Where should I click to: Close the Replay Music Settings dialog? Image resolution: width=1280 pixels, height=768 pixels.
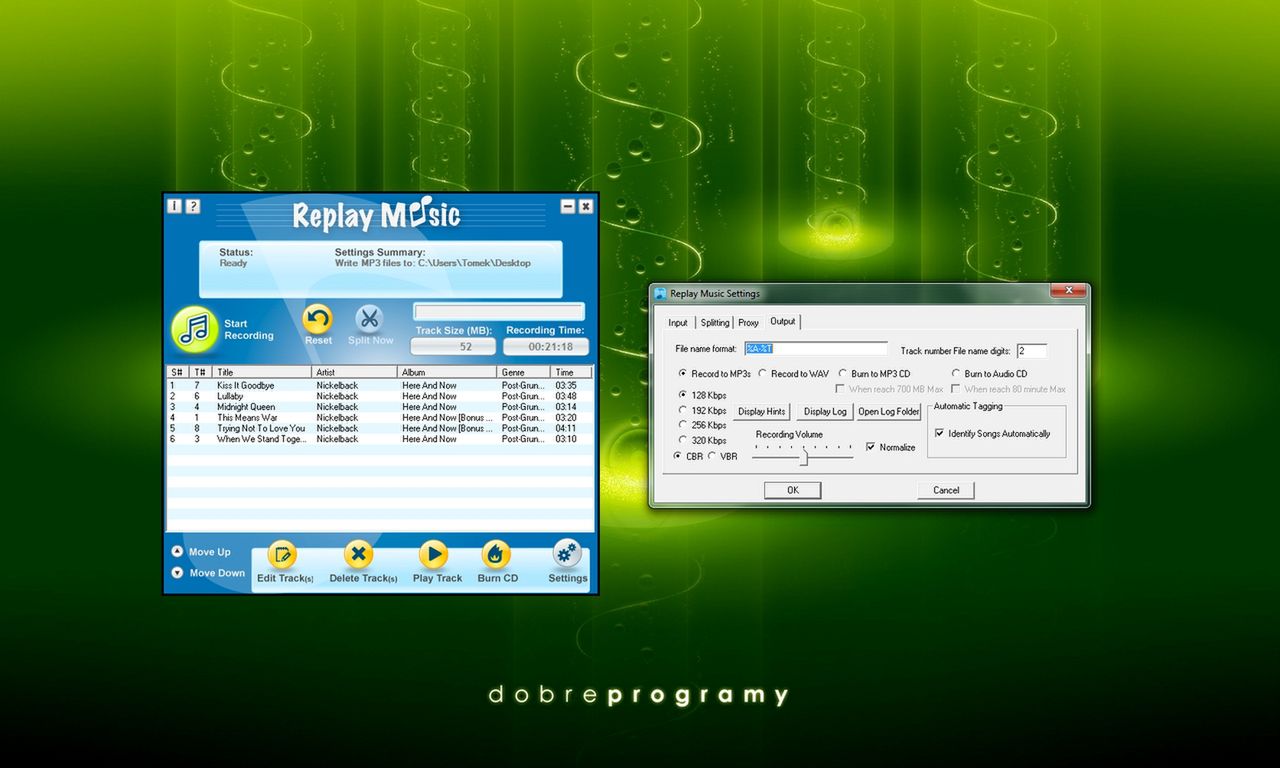[x=1068, y=291]
